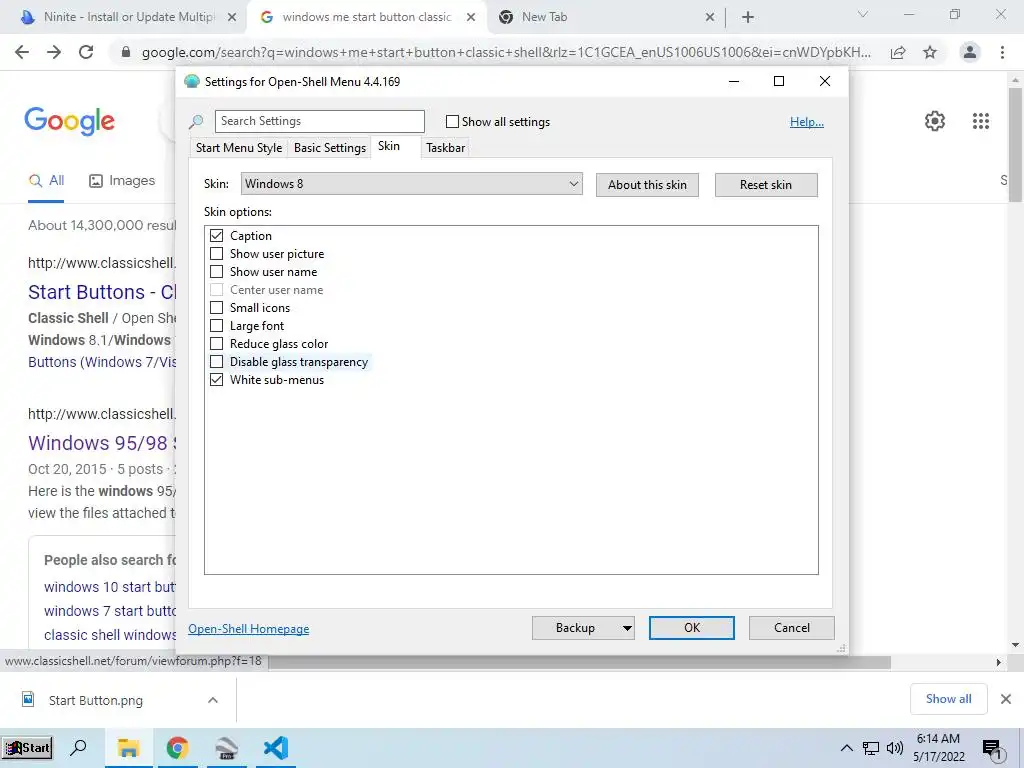Open the notification center icon
This screenshot has width=1024, height=768.
pos(992,749)
